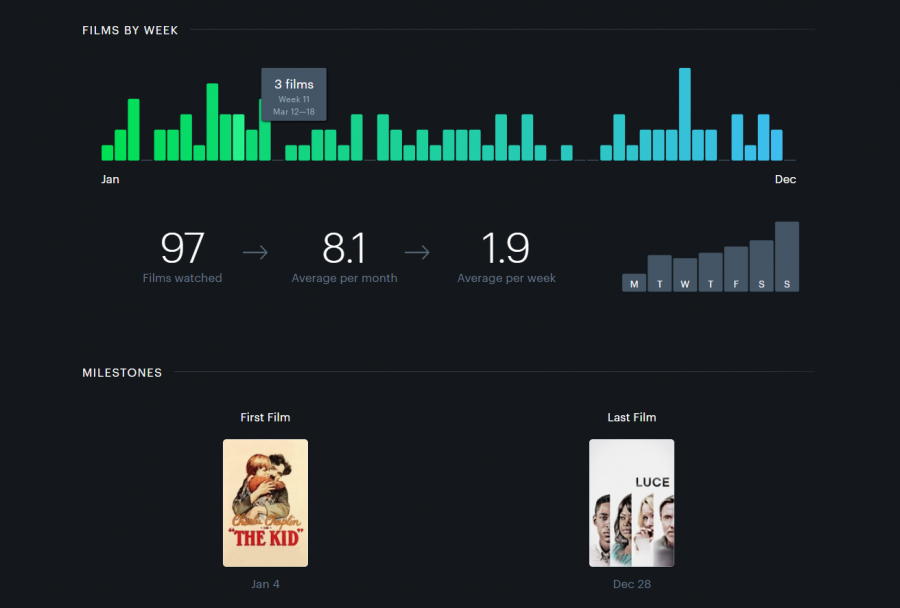The width and height of the screenshot is (900, 608).
Task: Click the tallest green bar in spring
Action: (x=210, y=120)
